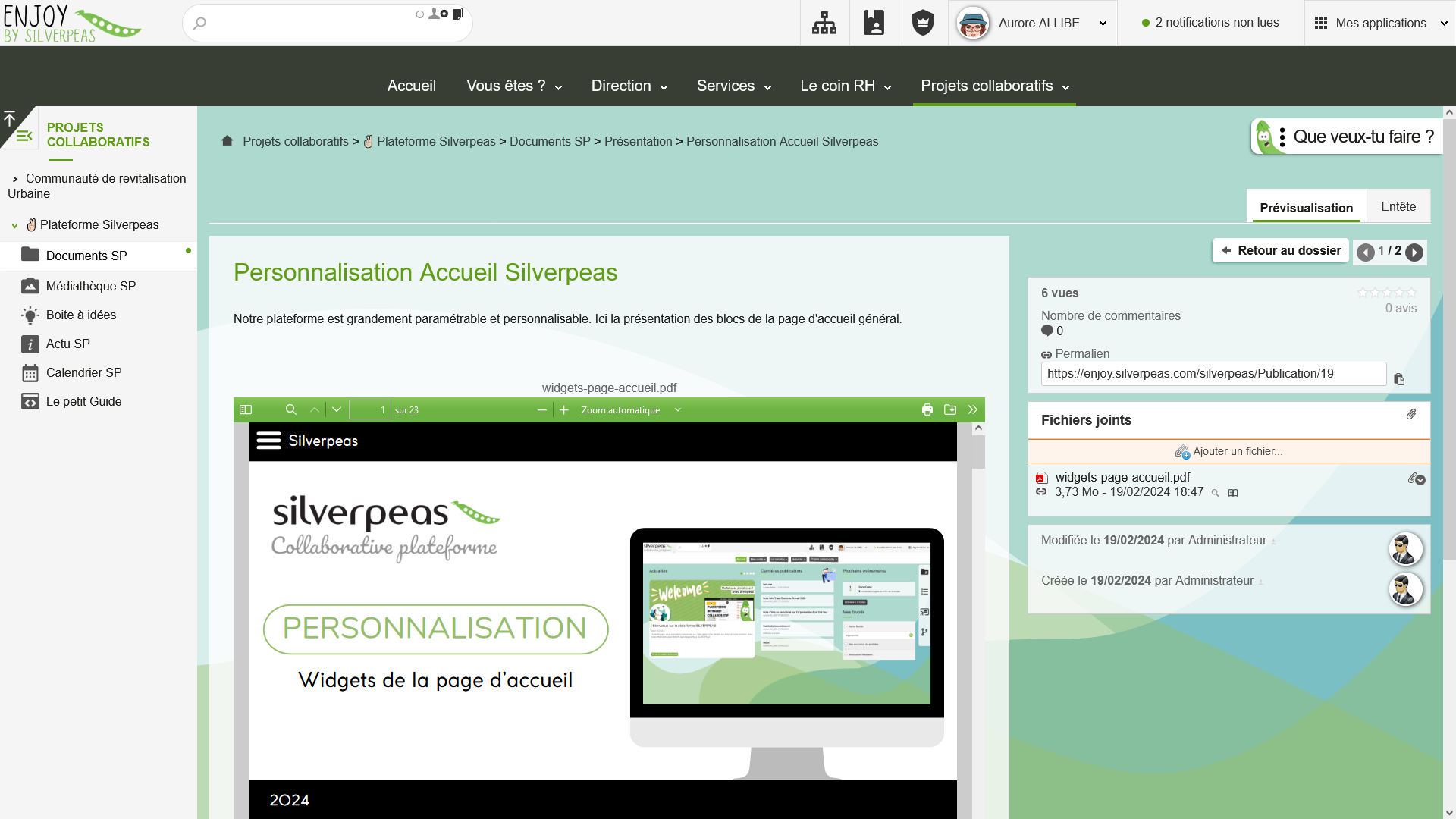Viewport: 1456px width, 819px height.
Task: Zoom in on the PDF viewer
Action: 563,409
